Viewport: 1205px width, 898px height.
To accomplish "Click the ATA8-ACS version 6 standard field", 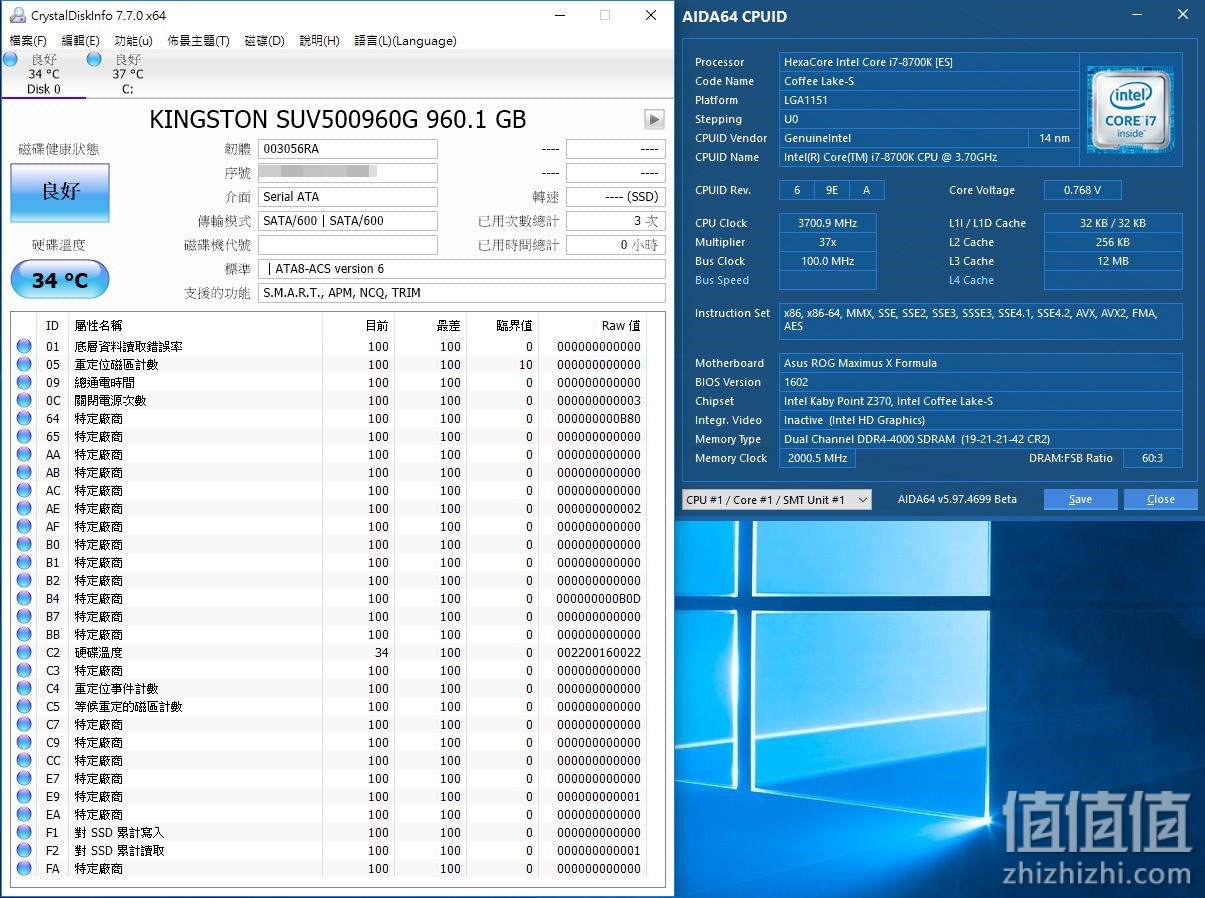I will pyautogui.click(x=462, y=269).
